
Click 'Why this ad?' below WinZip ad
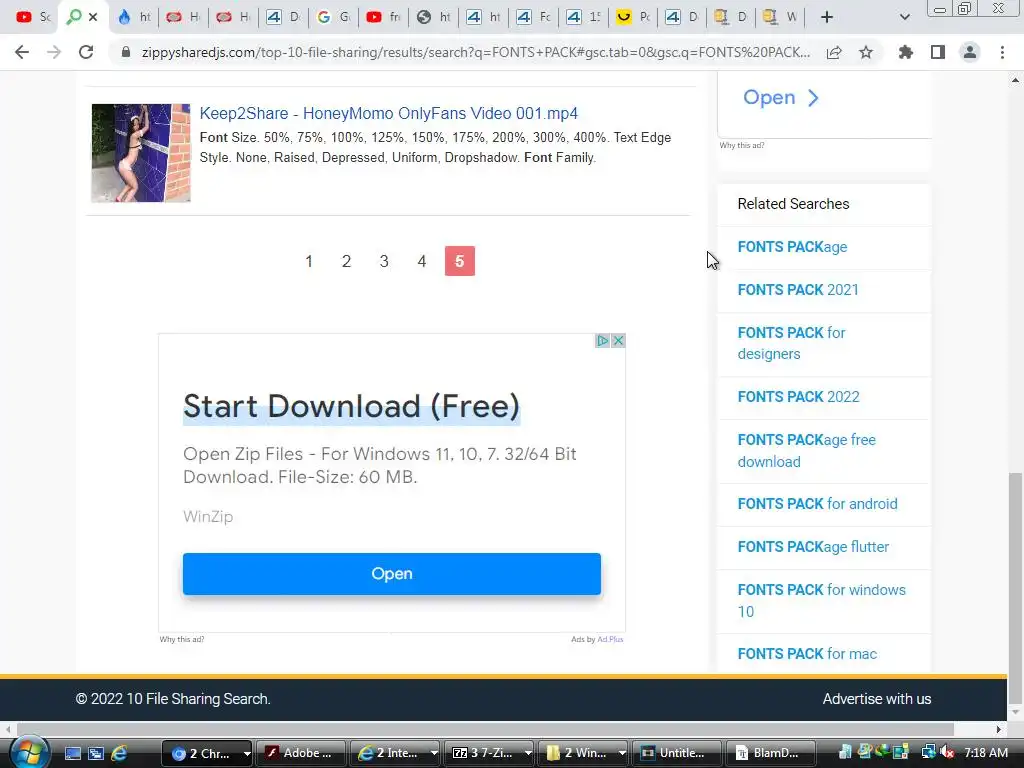[x=182, y=639]
